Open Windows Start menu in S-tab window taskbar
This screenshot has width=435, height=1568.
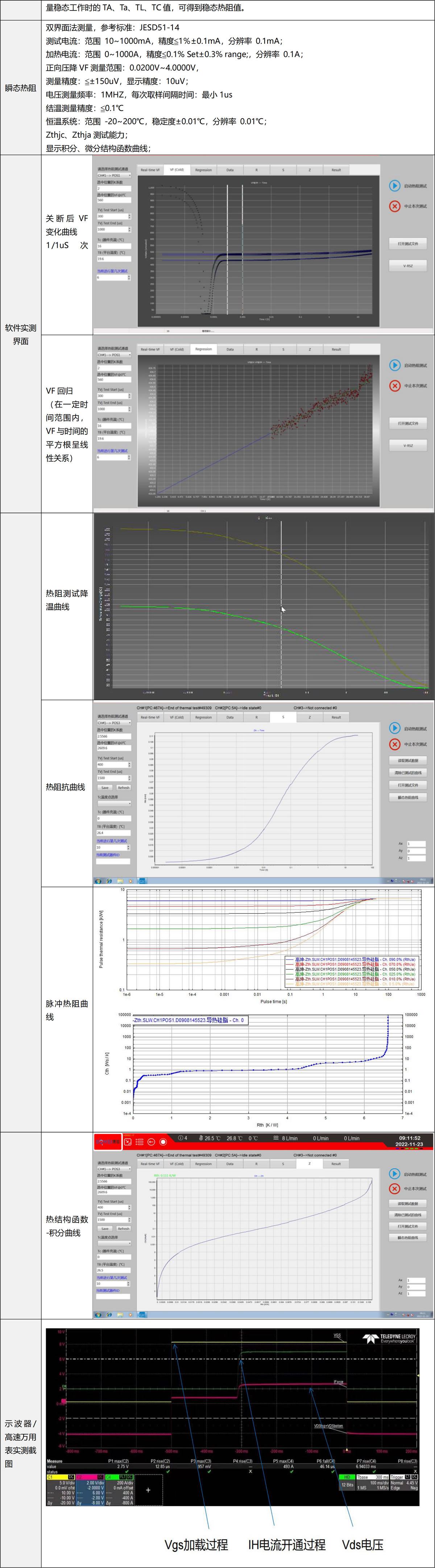[99, 881]
